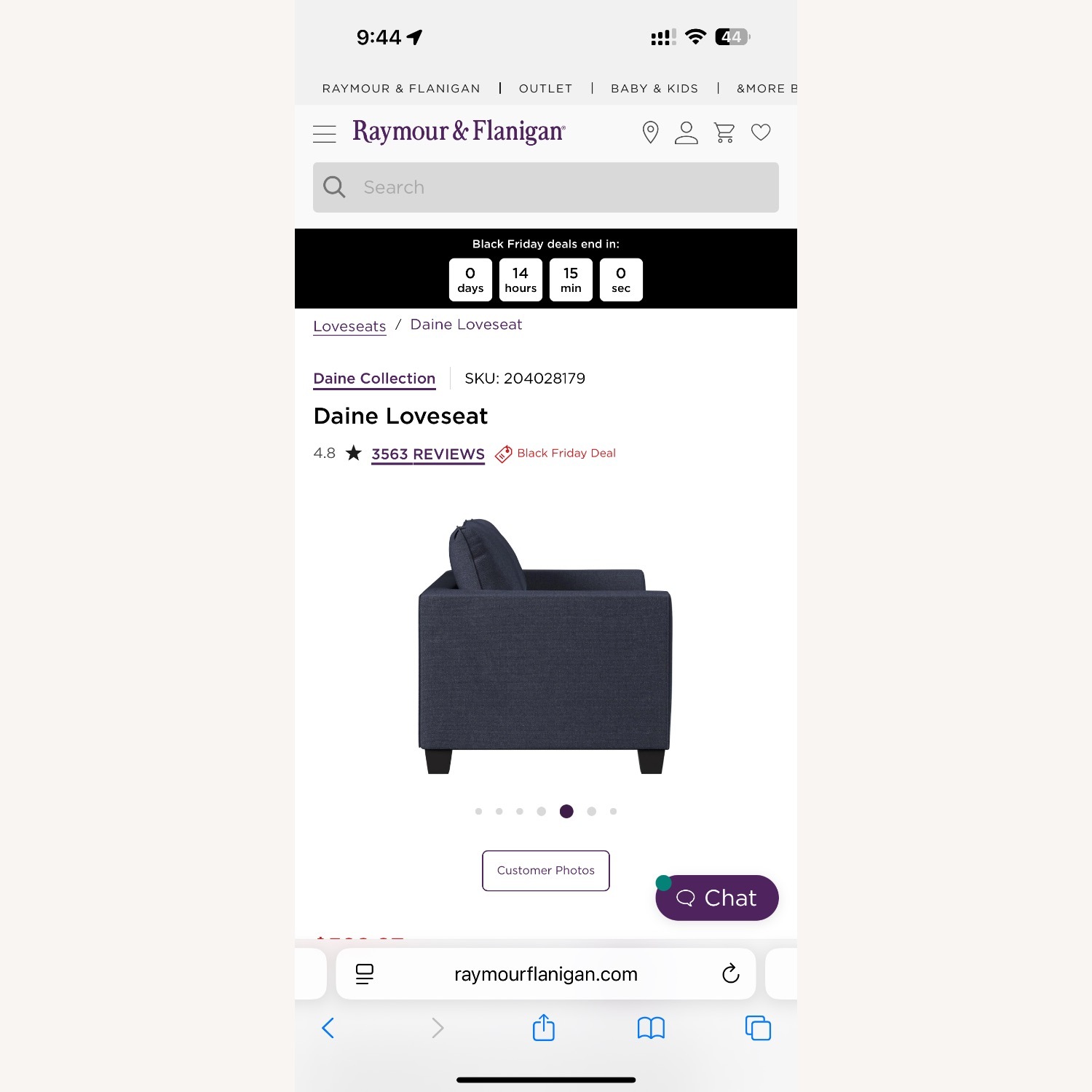
Task: Click the Customer Photos button
Action: [x=546, y=871]
